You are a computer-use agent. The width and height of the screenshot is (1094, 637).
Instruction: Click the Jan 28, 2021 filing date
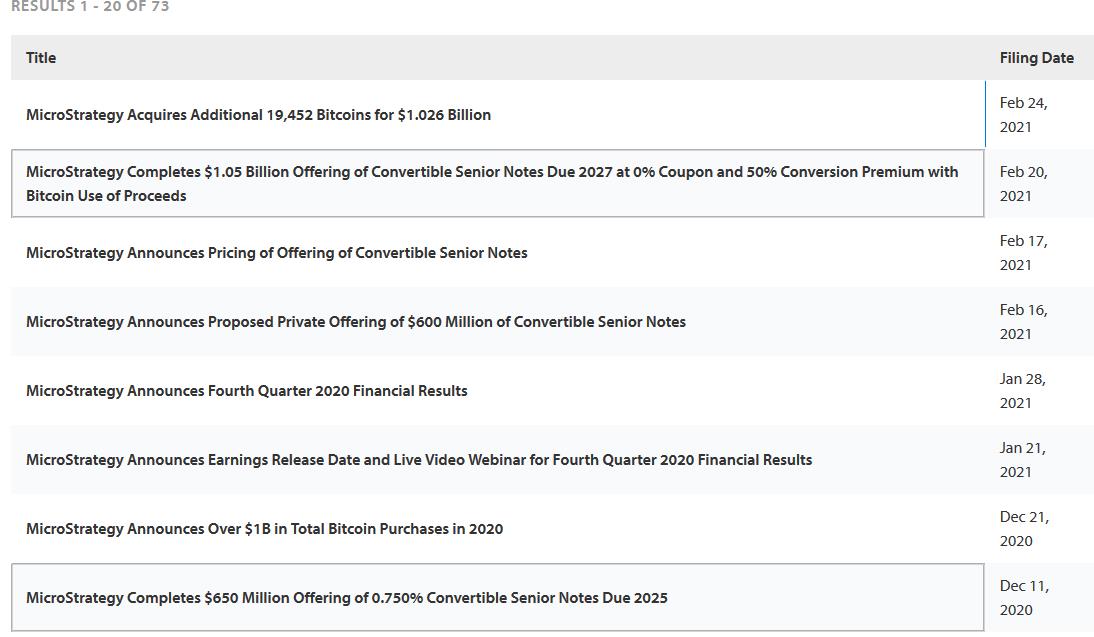tap(1022, 391)
